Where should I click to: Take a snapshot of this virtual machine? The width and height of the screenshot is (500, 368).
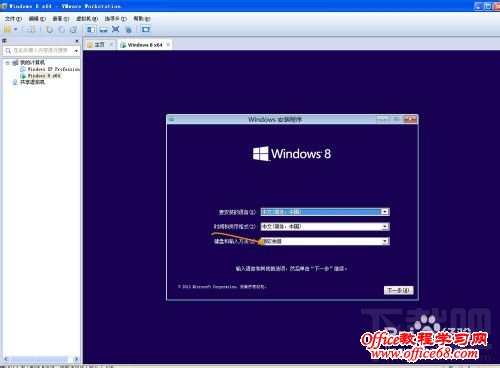pyautogui.click(x=49, y=30)
